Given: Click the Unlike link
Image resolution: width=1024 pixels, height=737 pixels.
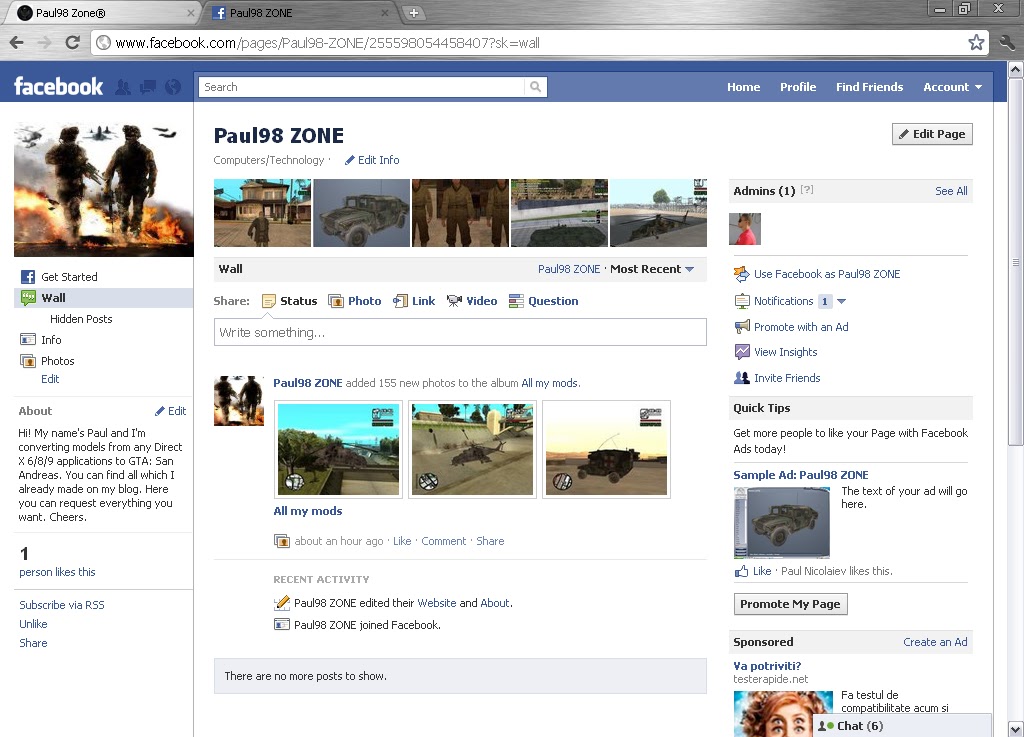Looking at the screenshot, I should pos(33,624).
